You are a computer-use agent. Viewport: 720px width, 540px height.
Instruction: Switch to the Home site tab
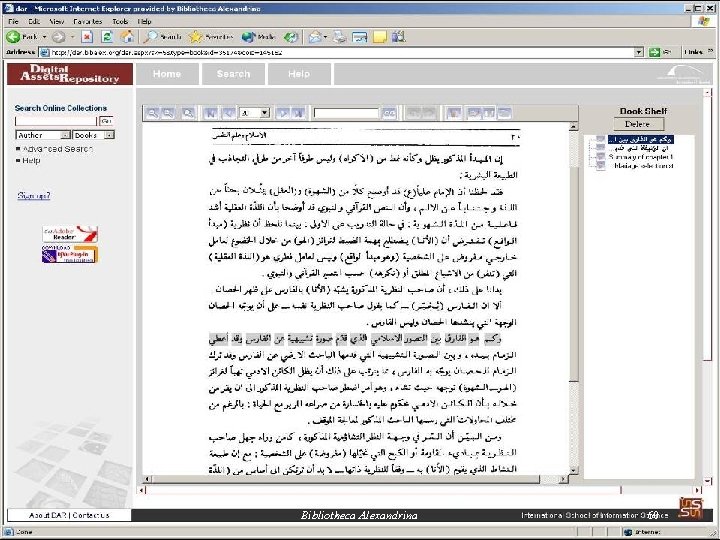[167, 74]
